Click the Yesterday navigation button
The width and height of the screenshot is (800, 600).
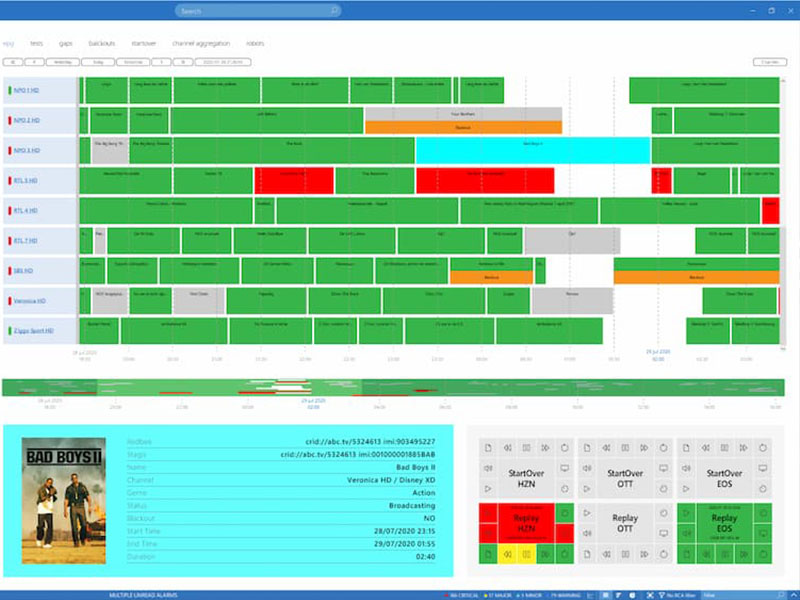(63, 62)
